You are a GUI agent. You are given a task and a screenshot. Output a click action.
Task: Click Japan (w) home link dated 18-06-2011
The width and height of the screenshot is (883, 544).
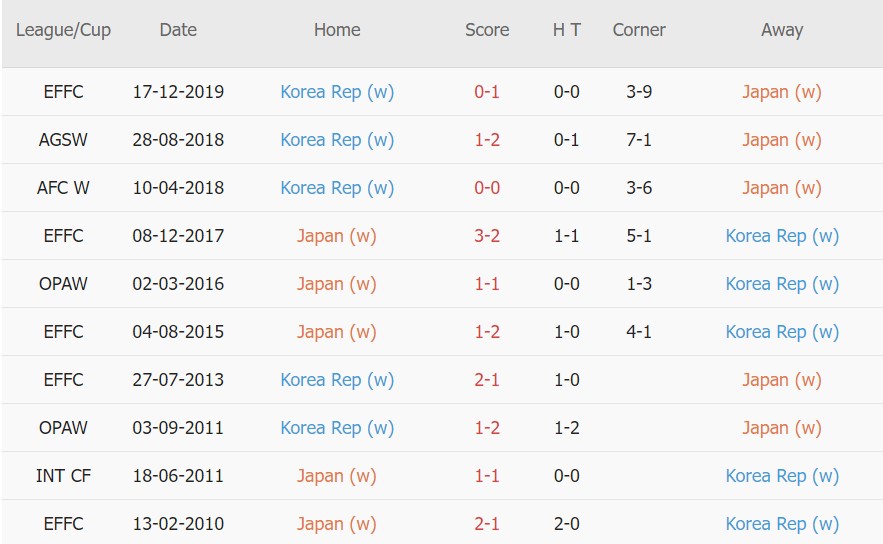[x=337, y=476]
